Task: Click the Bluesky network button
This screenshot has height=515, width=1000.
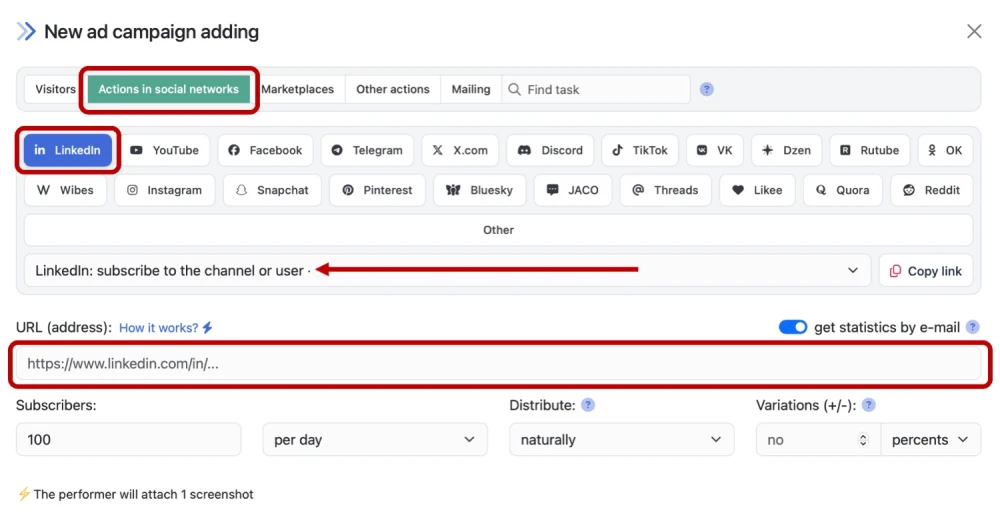Action: click(x=479, y=190)
